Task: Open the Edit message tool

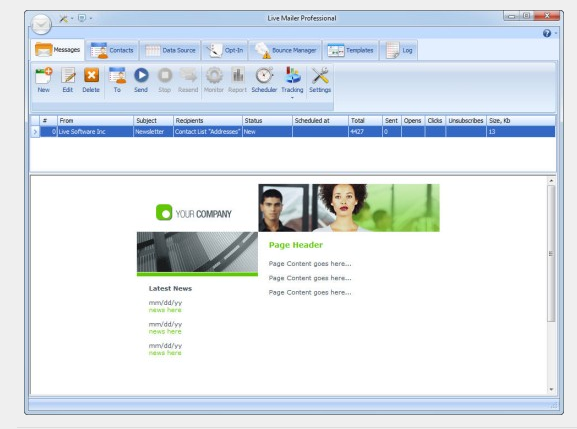Action: 68,80
